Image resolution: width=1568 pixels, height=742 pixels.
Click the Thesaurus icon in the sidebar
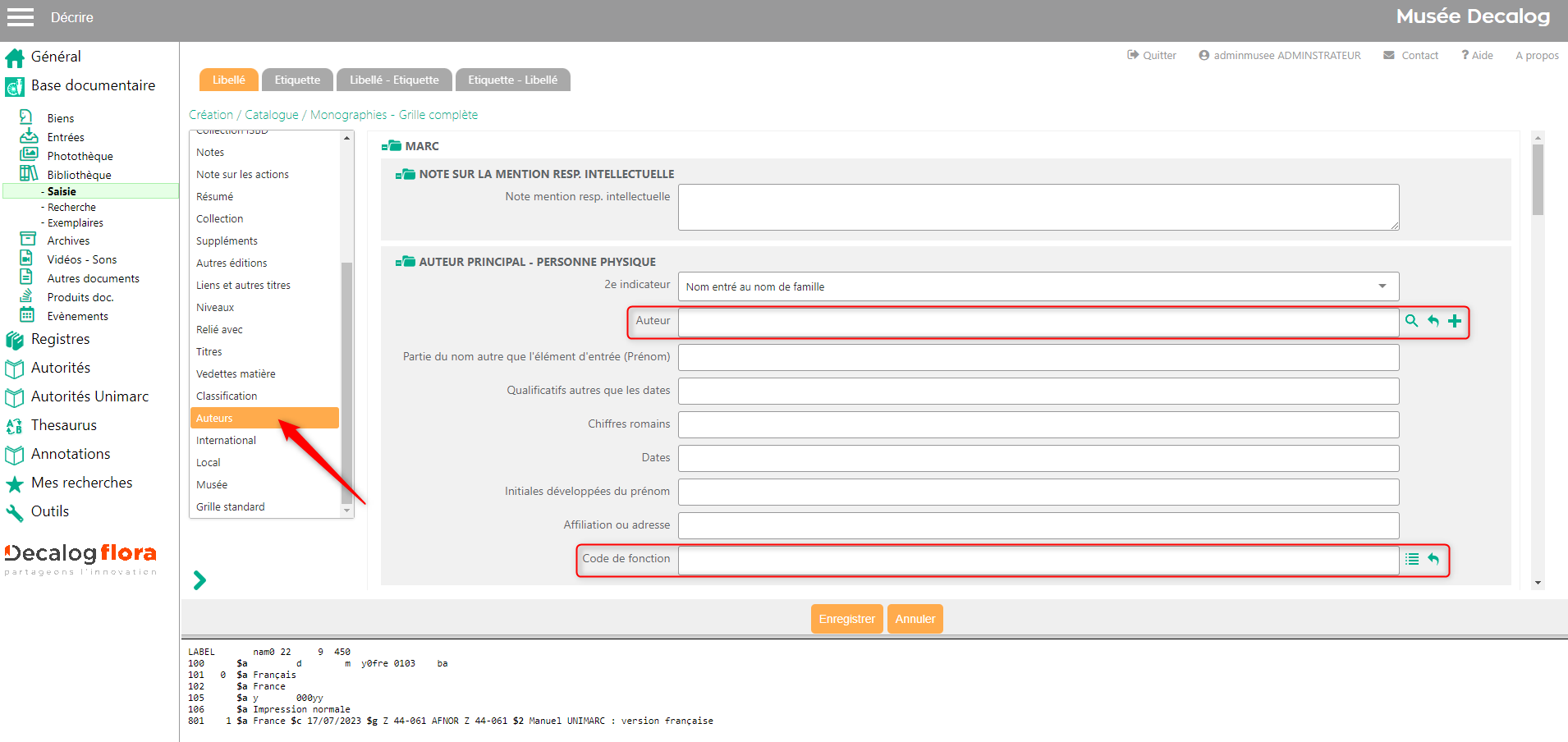pos(14,426)
